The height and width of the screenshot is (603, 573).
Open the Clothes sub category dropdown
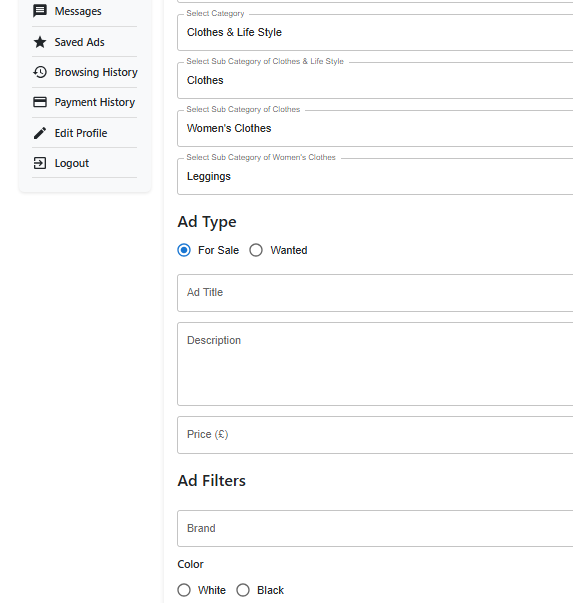(375, 80)
